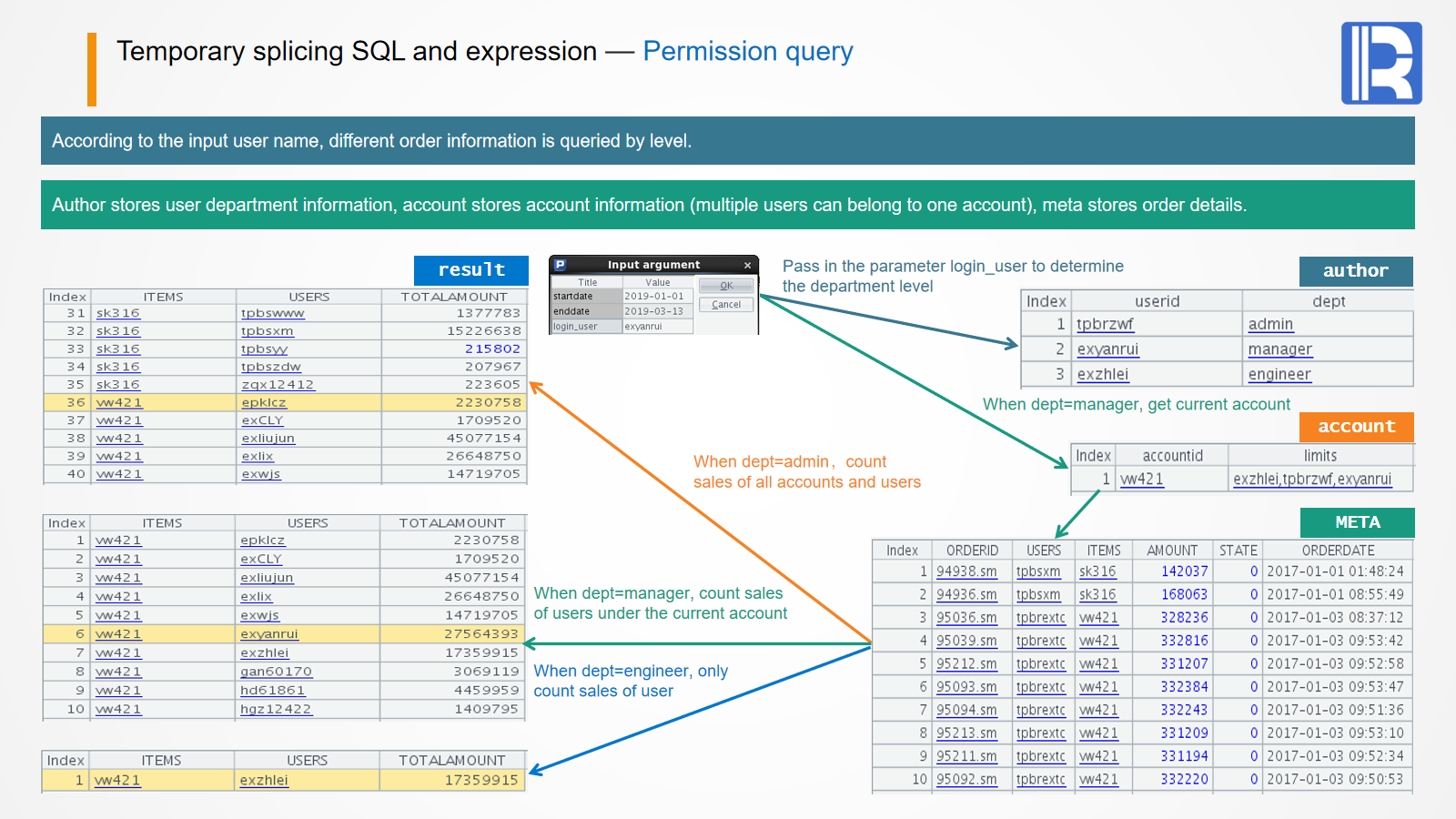Select highlighted epklcz row 36 in result table
1456x819 pixels.
click(264, 402)
